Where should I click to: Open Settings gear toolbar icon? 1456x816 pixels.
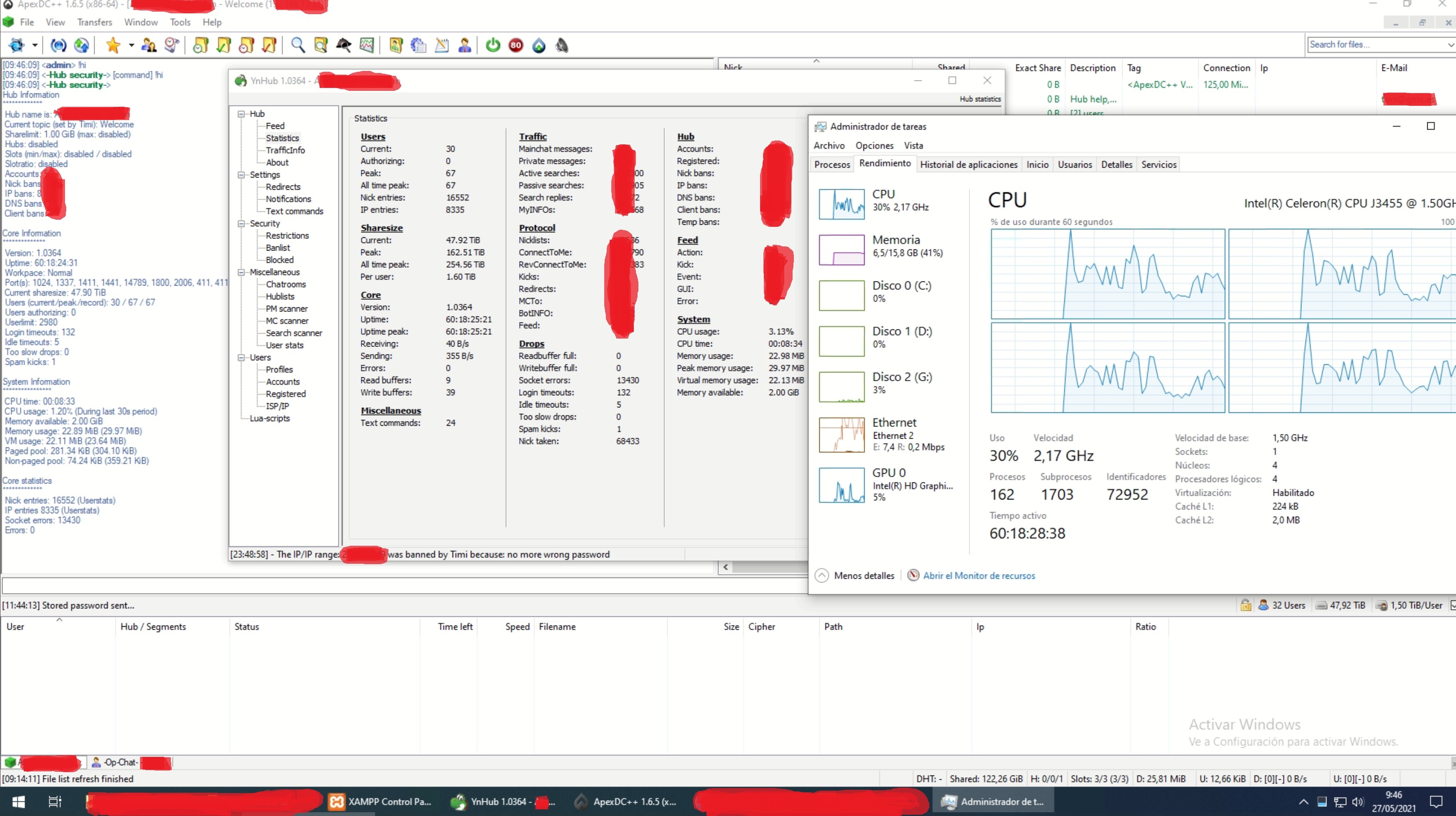click(418, 45)
